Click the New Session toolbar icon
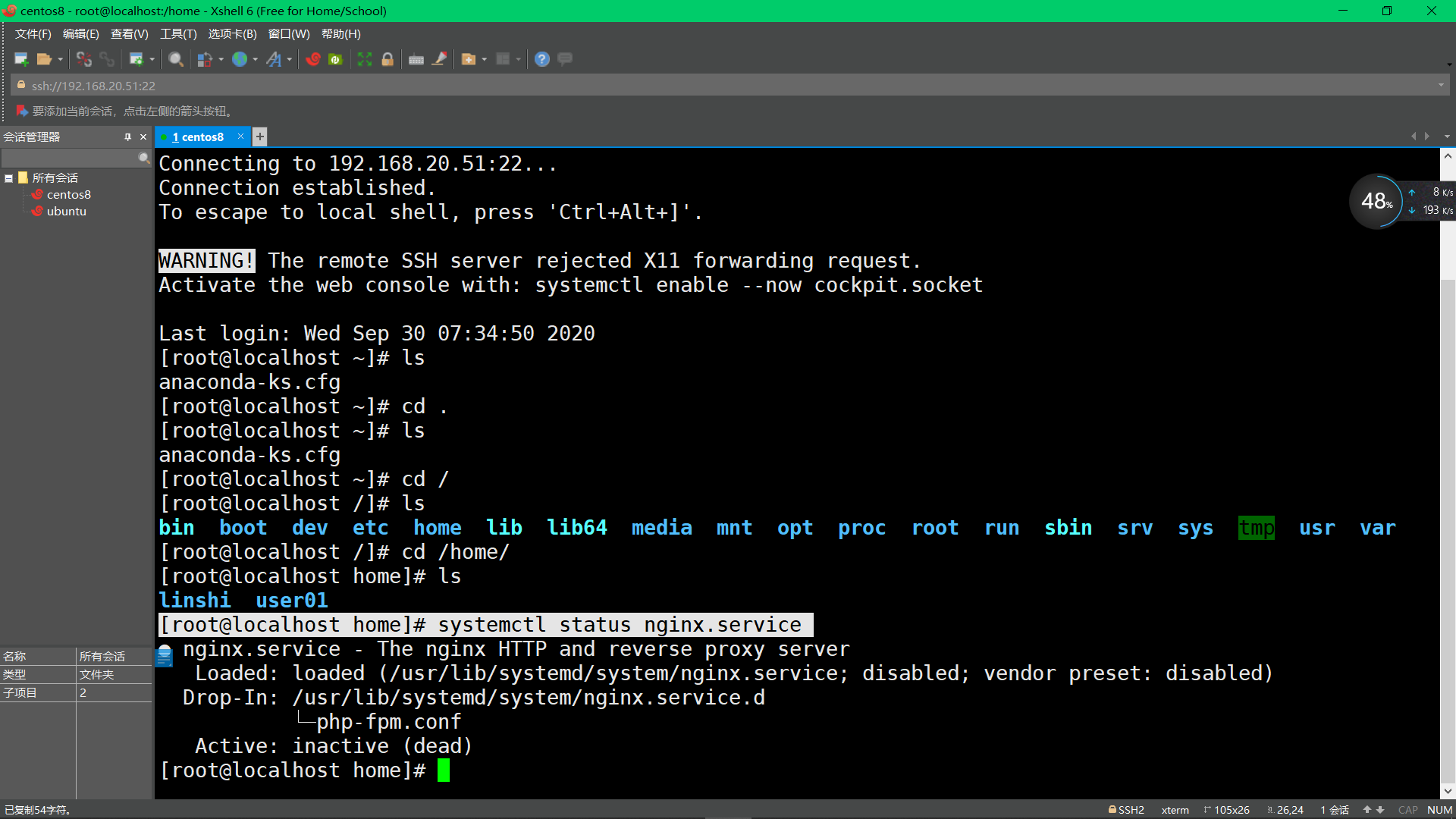1456x819 pixels. pyautogui.click(x=21, y=59)
